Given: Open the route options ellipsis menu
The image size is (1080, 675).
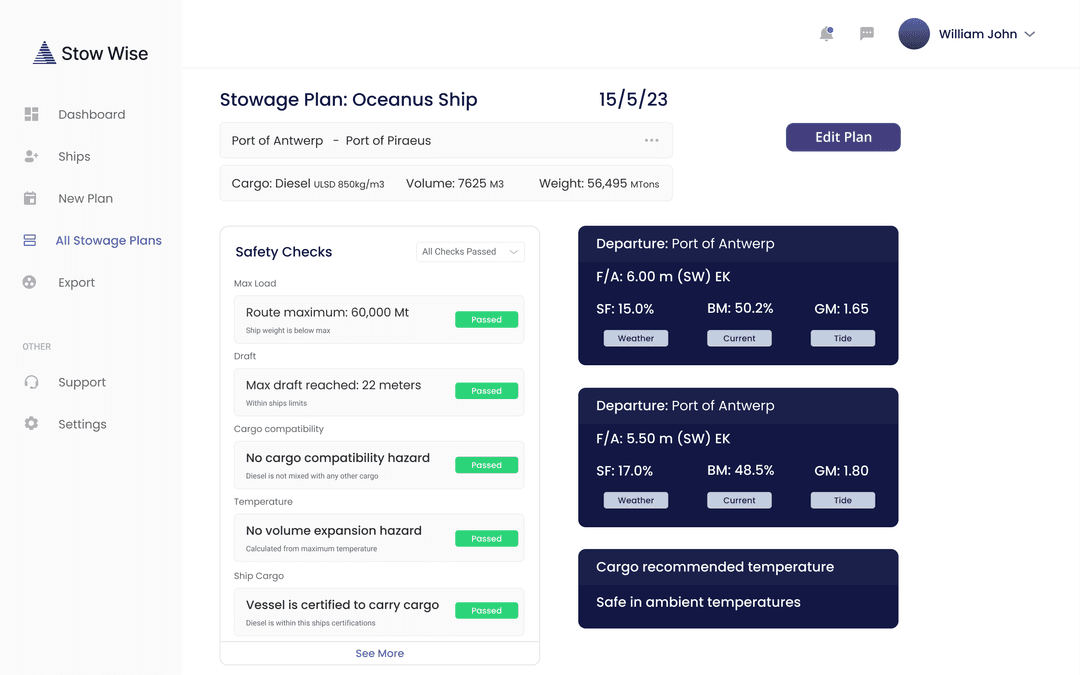Looking at the screenshot, I should [x=652, y=140].
